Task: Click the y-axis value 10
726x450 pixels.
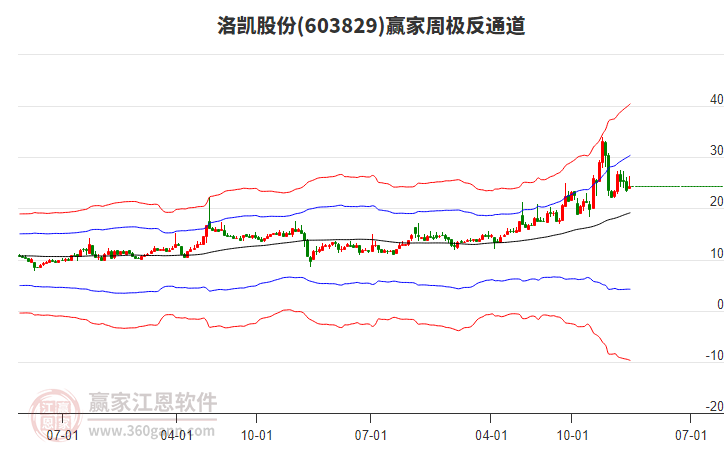Action: tap(716, 254)
